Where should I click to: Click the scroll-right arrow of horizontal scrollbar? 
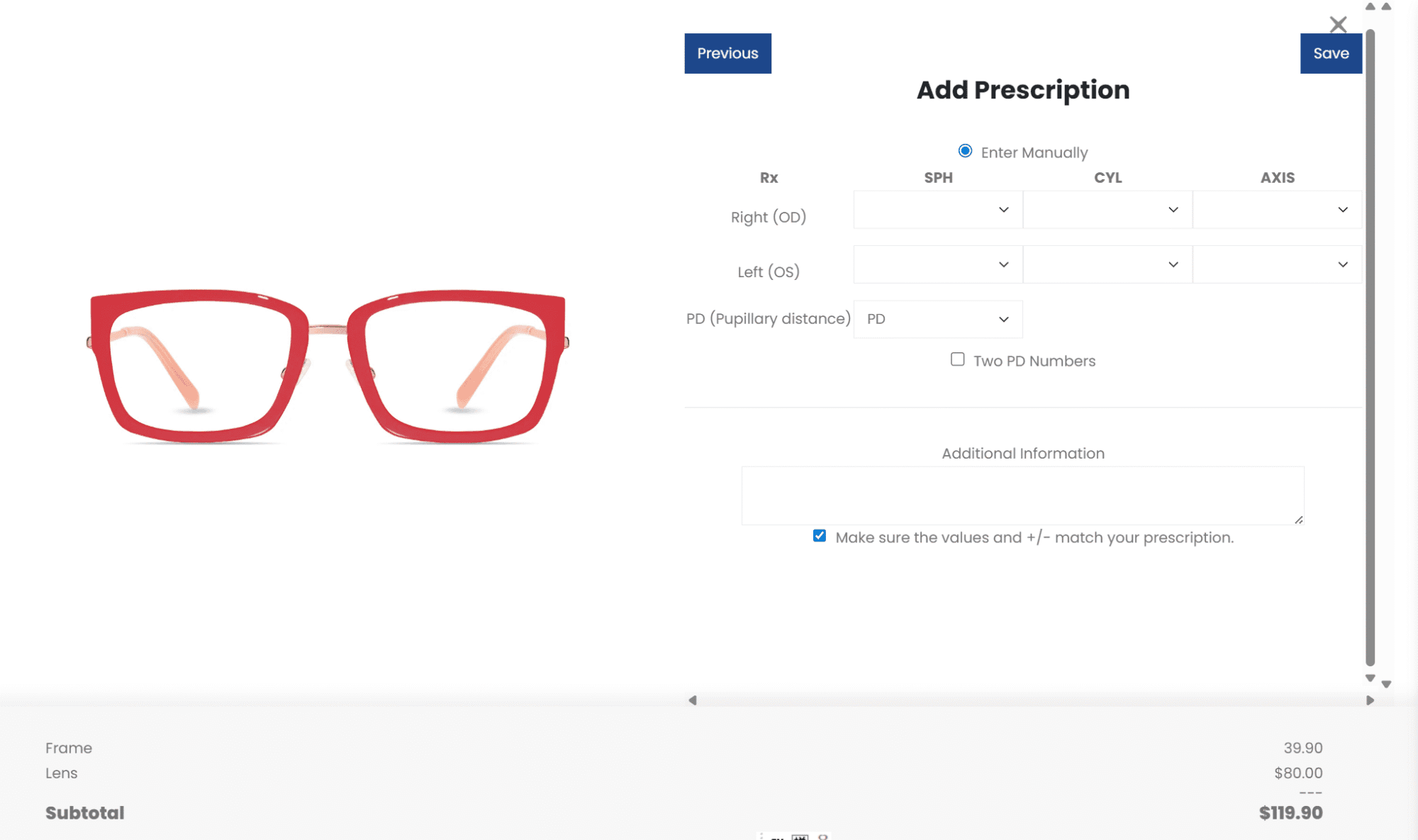[1370, 700]
